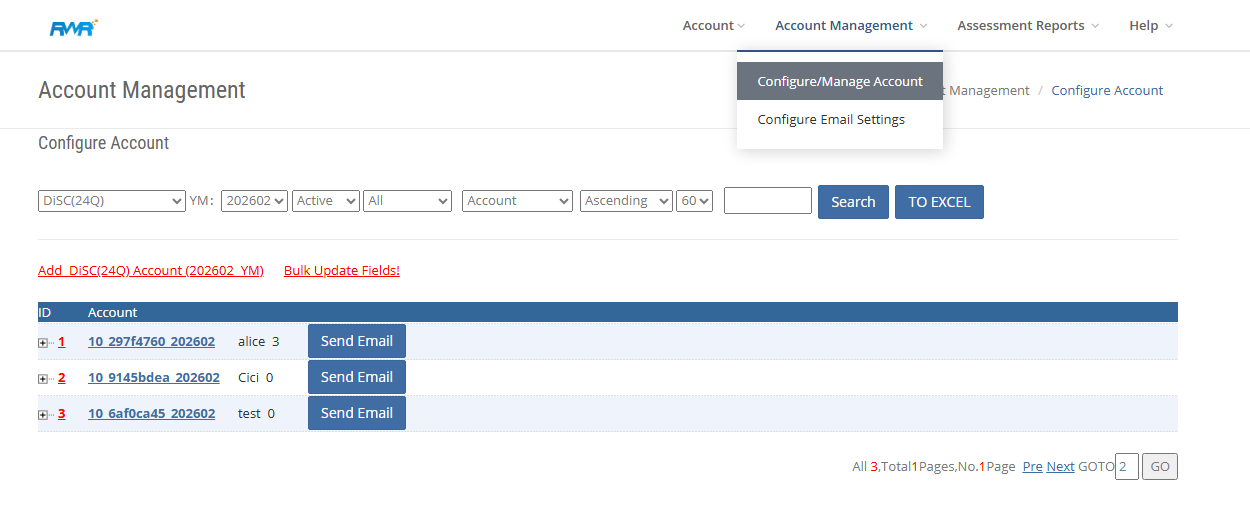Open the YM 202602 dropdown
Viewport: 1250px width, 531px height.
(x=254, y=201)
